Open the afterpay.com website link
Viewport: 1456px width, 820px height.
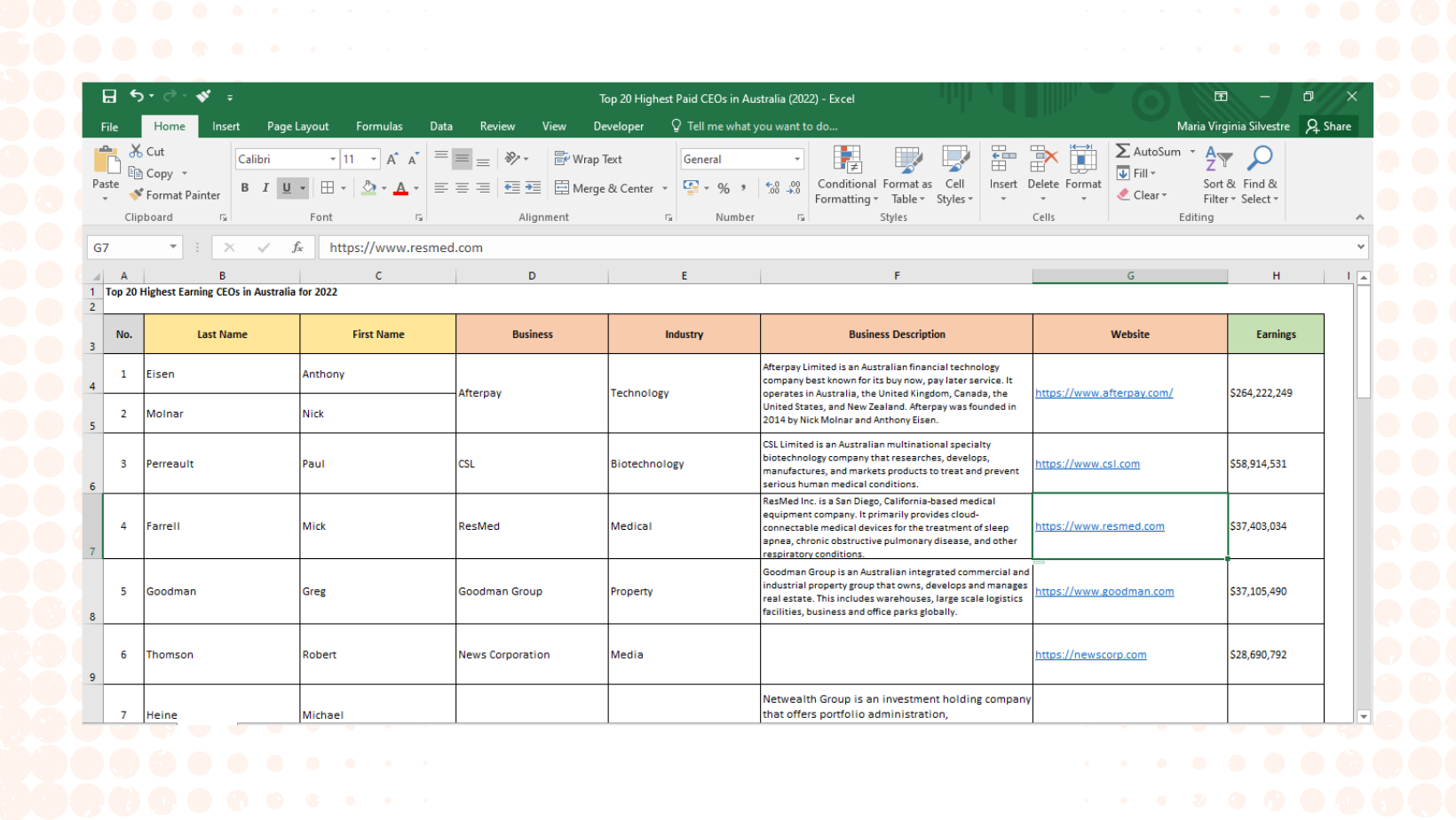coord(1104,393)
